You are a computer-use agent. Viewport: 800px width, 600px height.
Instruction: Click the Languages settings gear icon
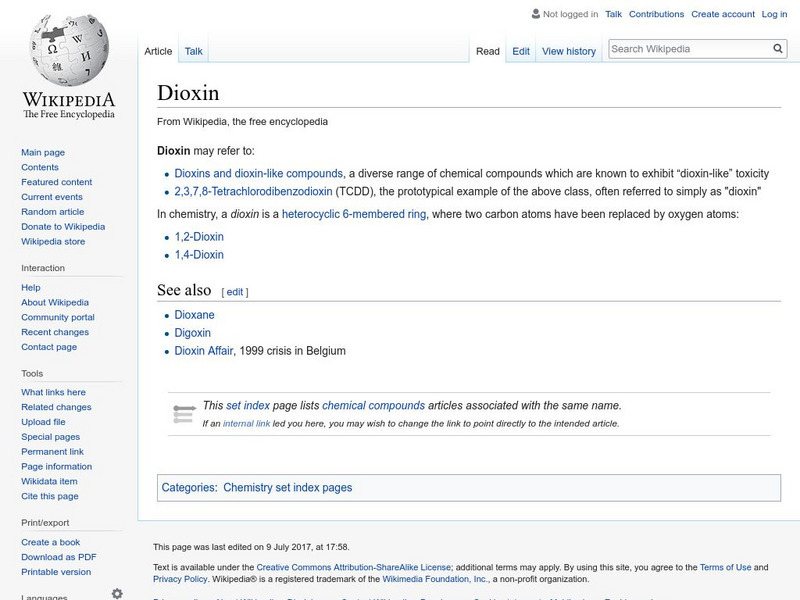[x=117, y=593]
